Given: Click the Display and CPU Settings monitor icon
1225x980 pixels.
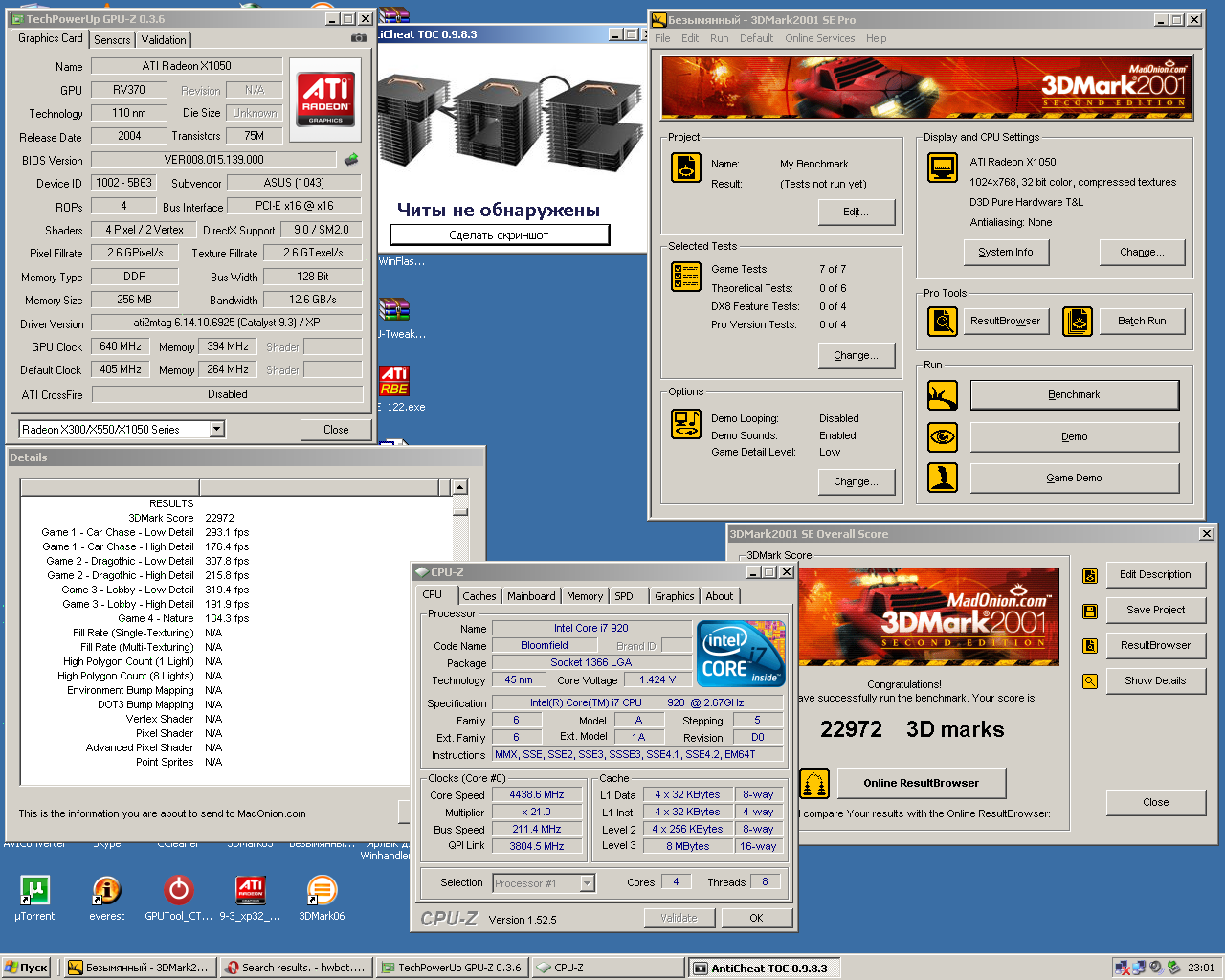Looking at the screenshot, I should tap(943, 167).
